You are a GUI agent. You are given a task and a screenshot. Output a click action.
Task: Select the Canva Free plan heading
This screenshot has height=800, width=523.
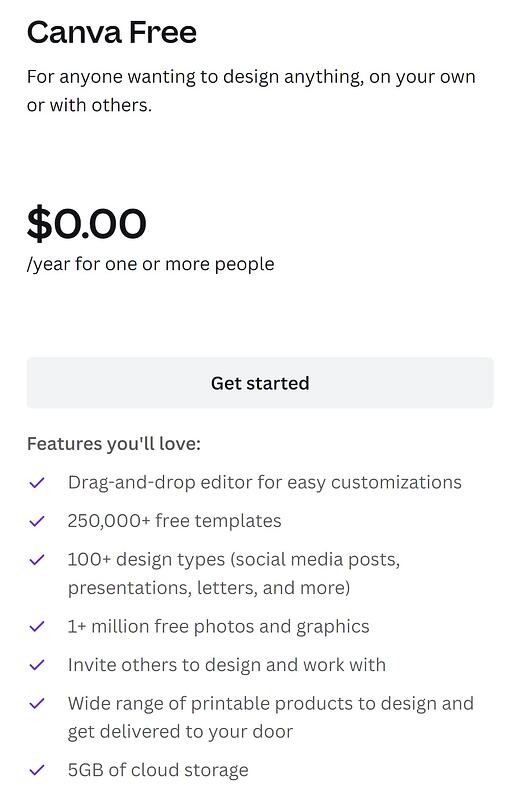tap(112, 32)
